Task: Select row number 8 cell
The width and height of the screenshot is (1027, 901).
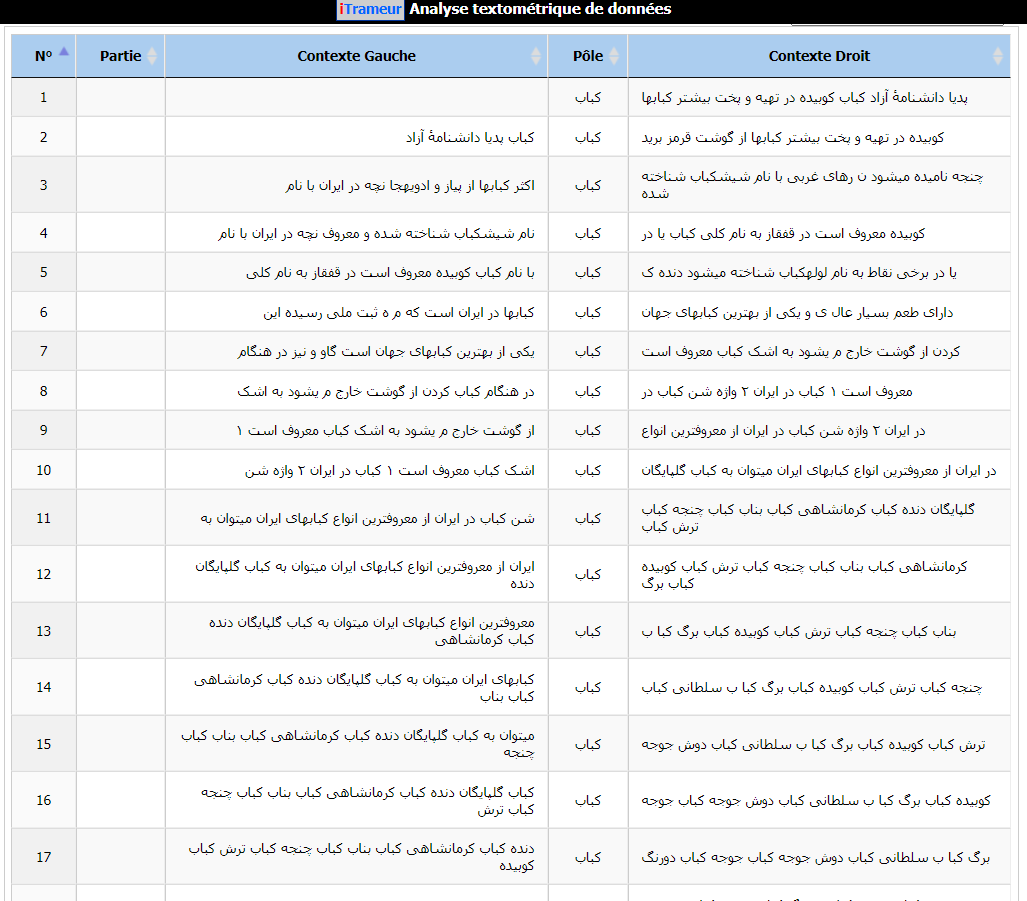Action: click(x=43, y=392)
